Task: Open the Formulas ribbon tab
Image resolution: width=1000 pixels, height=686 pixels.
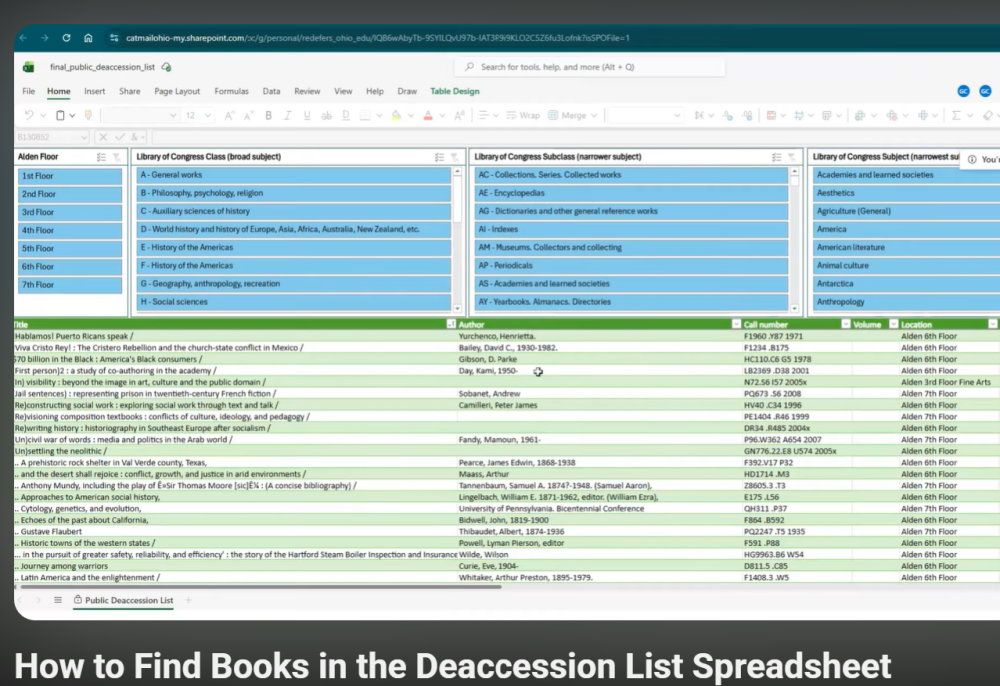Action: (231, 91)
